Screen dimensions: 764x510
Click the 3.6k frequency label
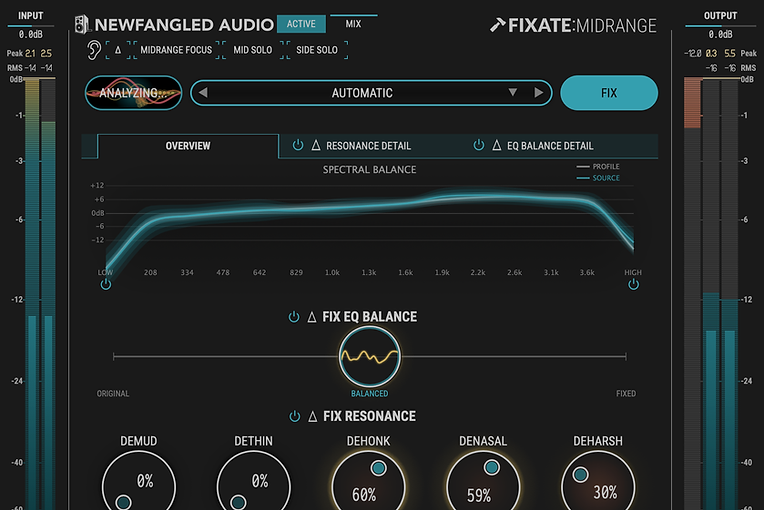pyautogui.click(x=587, y=273)
